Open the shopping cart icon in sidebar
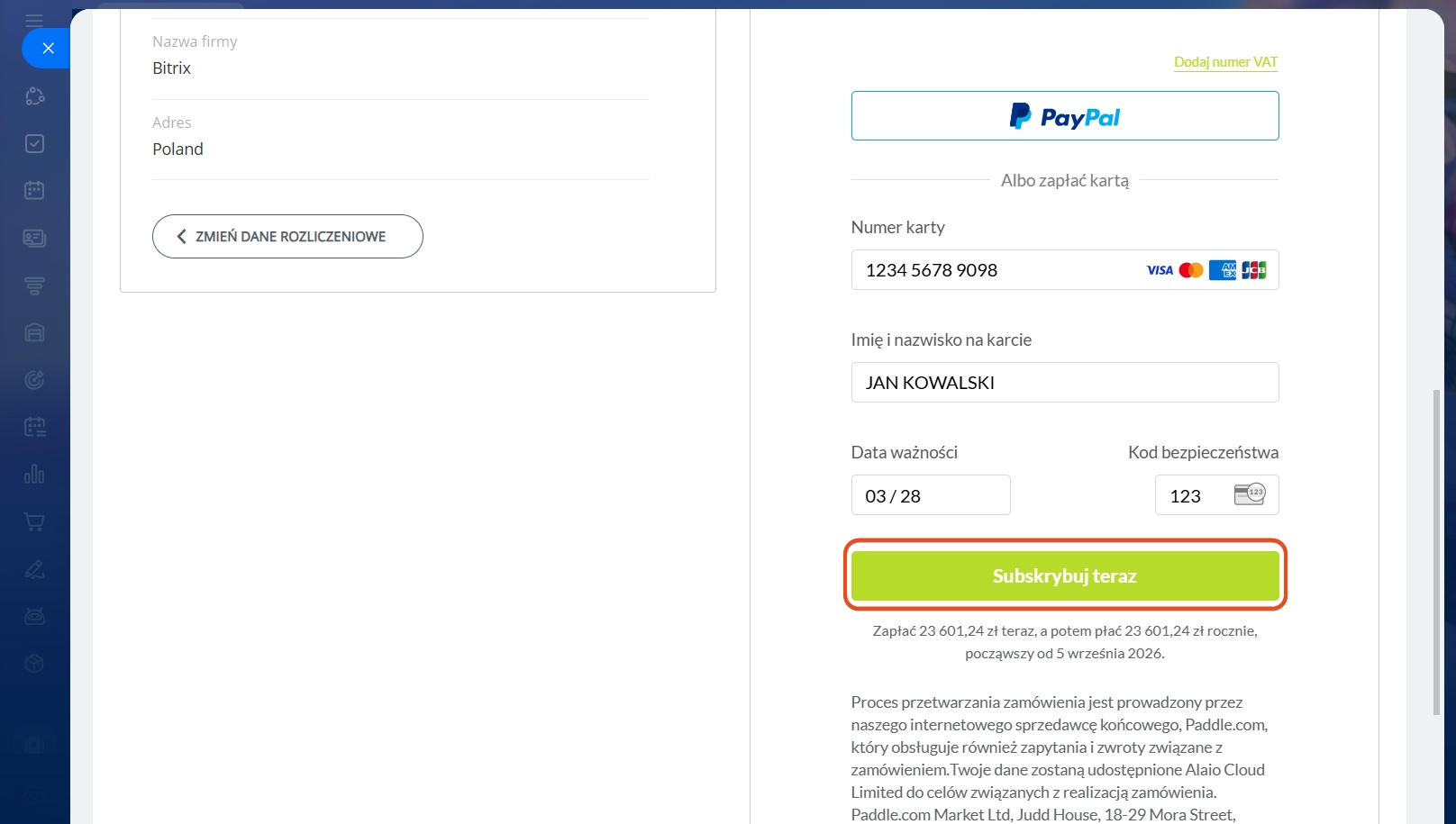 coord(34,521)
